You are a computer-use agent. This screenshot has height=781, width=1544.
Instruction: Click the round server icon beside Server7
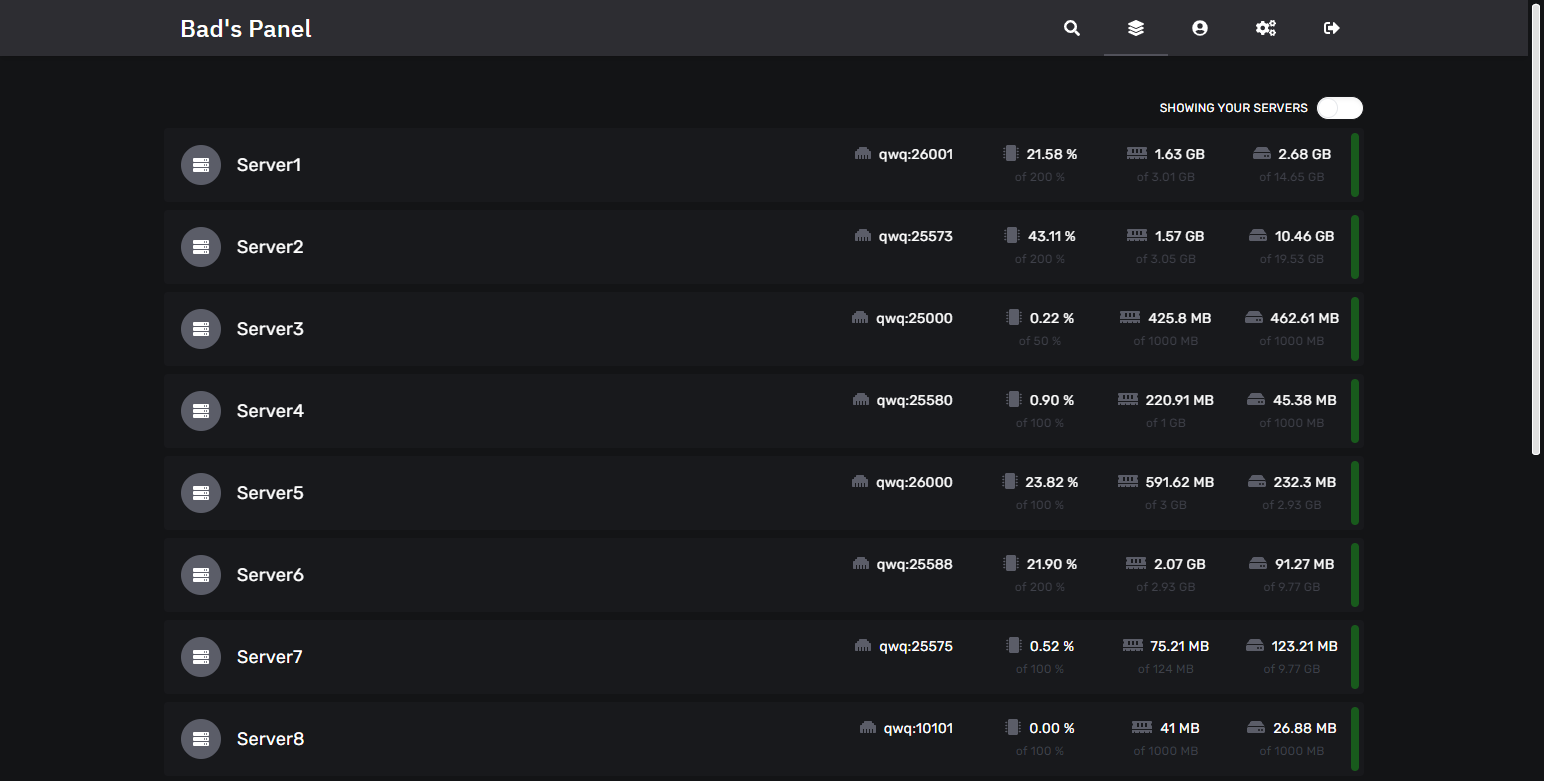200,657
